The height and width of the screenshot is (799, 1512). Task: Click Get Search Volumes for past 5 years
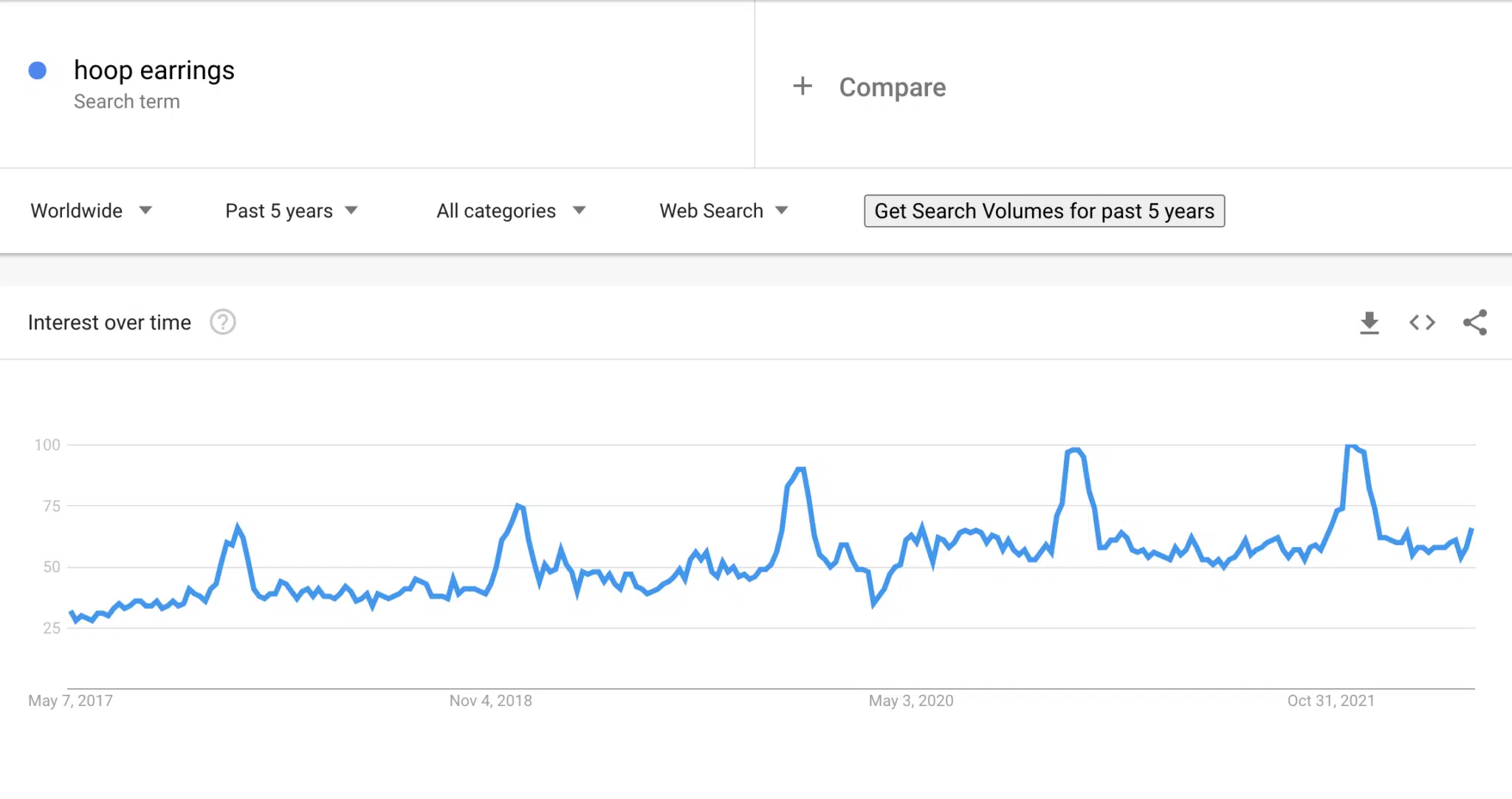point(1044,211)
